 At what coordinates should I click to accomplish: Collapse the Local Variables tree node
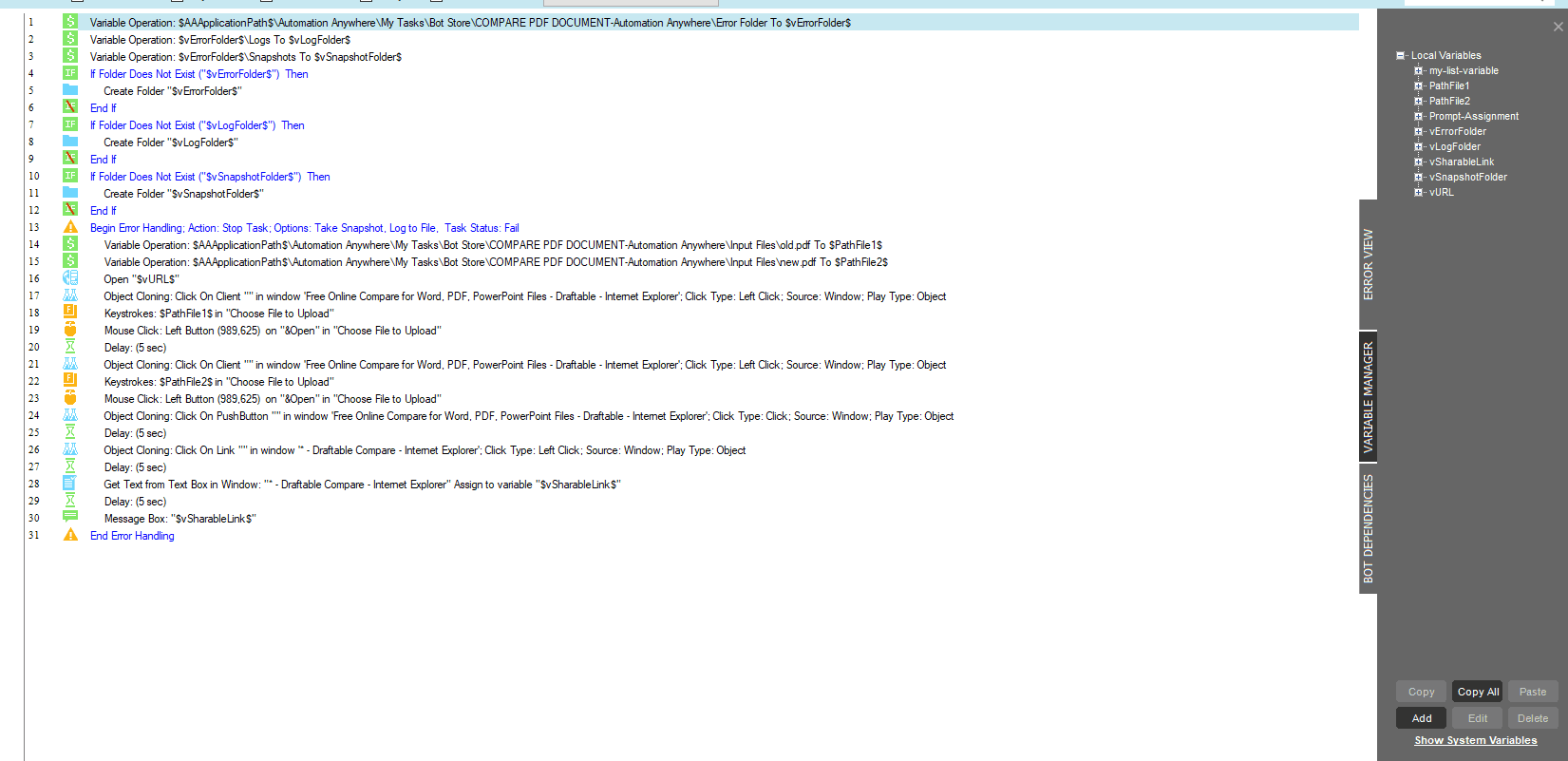pyautogui.click(x=1400, y=55)
